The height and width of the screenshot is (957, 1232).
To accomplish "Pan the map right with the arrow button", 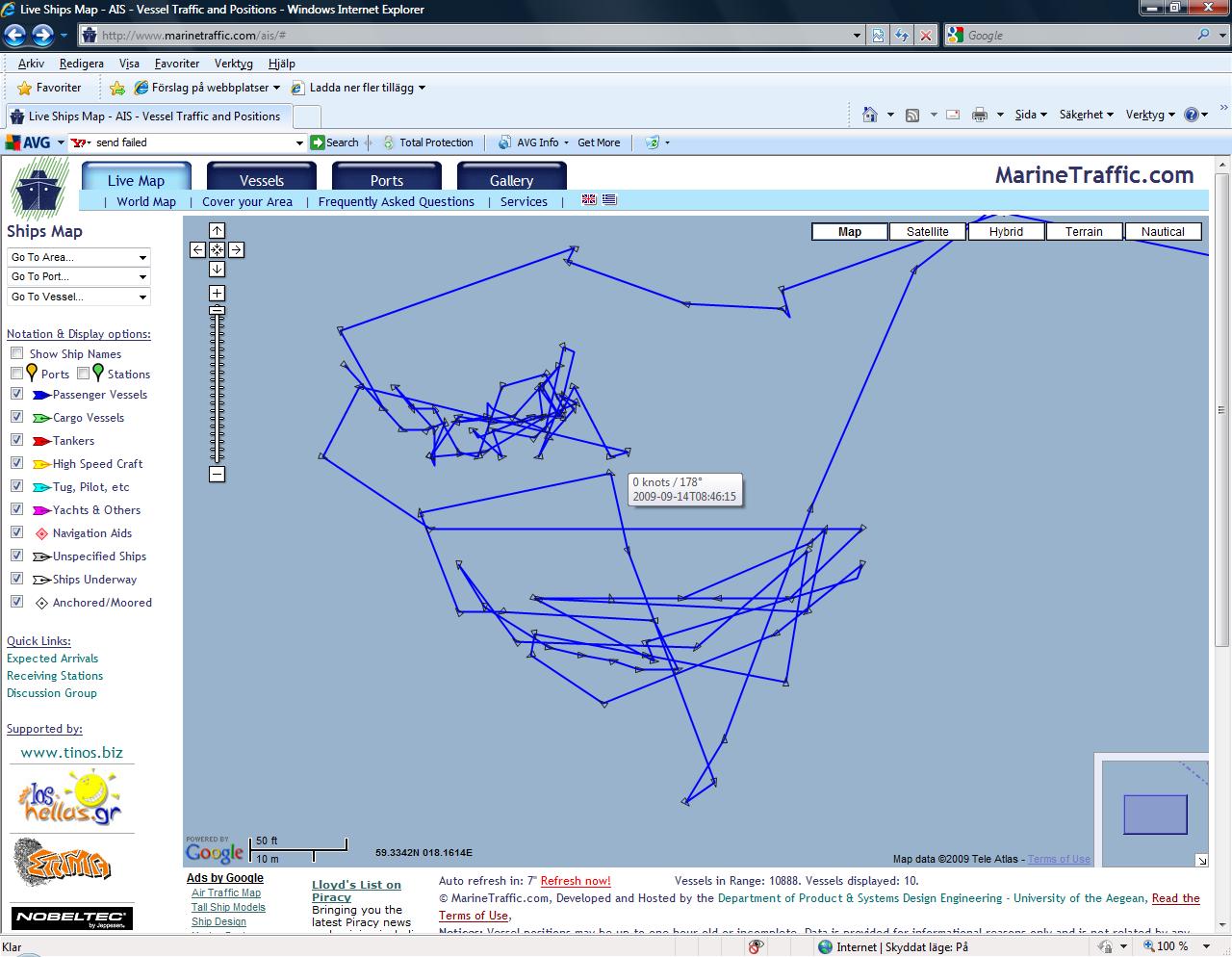I will point(236,249).
